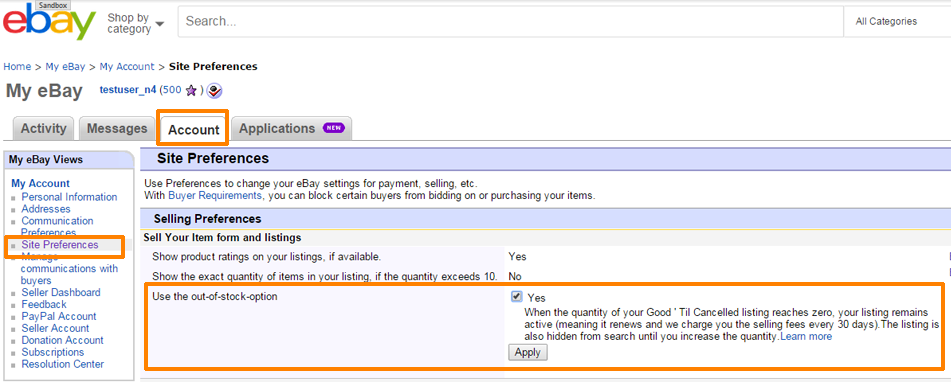Switch to the Activity tab
Image resolution: width=951 pixels, height=382 pixels.
point(43,129)
